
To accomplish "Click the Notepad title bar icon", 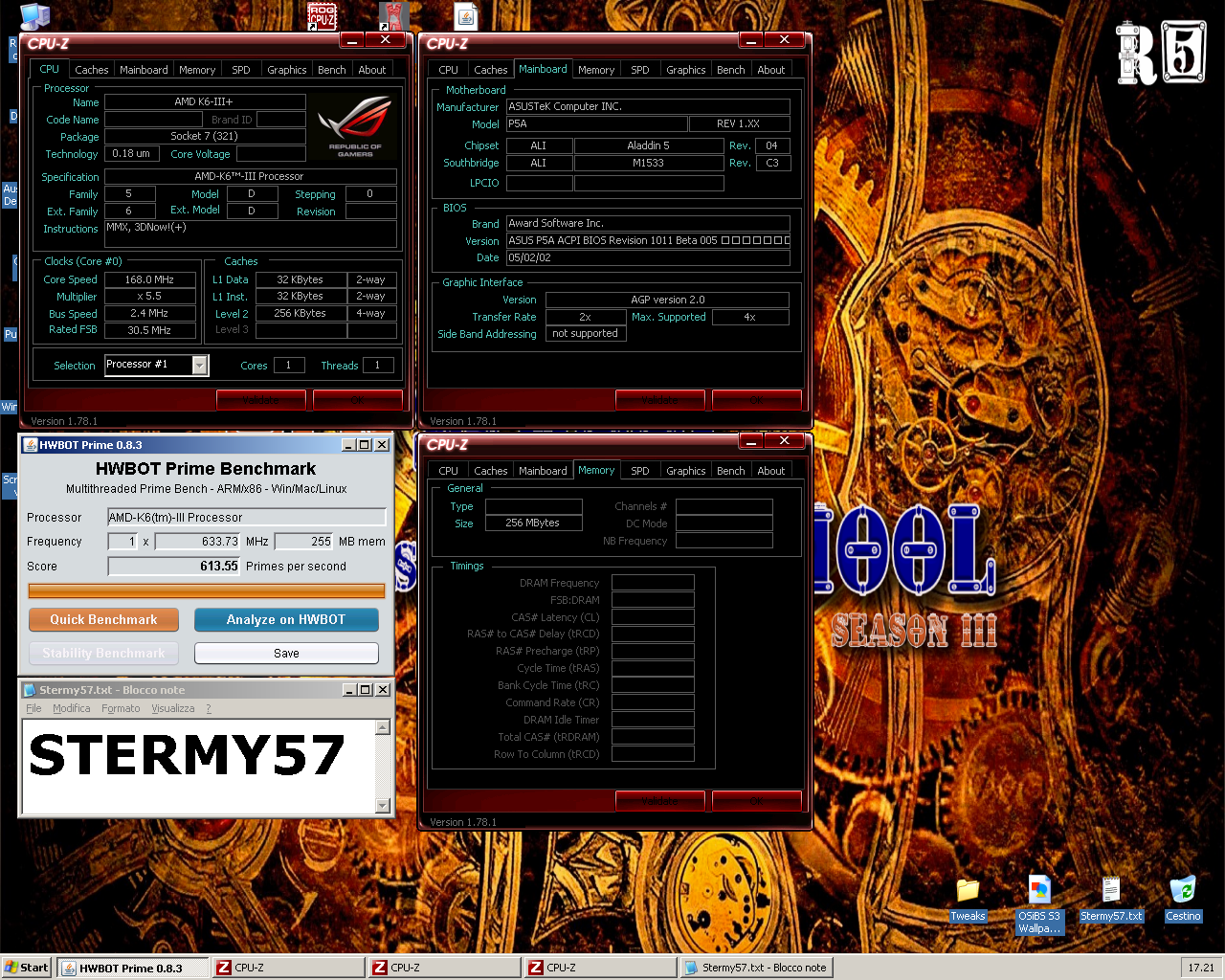I will click(31, 690).
